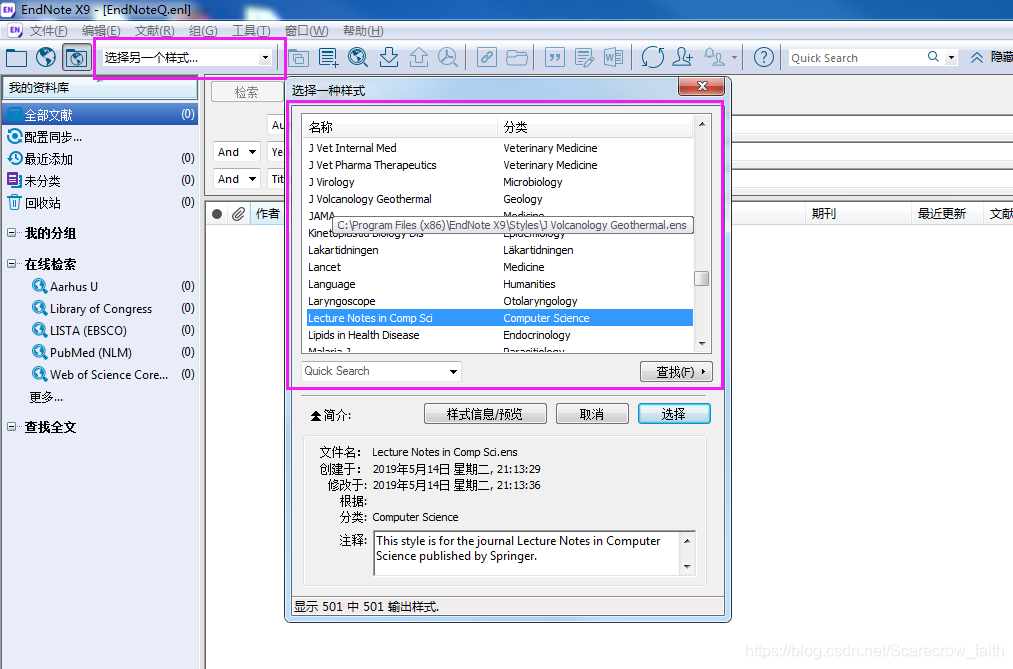Collapse the 查找全文 group
This screenshot has width=1013, height=669.
point(12,426)
